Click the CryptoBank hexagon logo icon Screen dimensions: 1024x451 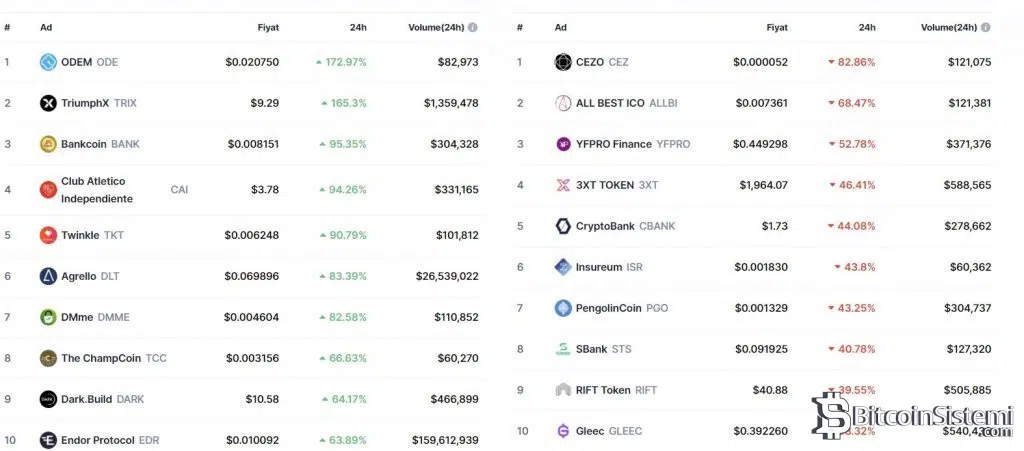562,226
